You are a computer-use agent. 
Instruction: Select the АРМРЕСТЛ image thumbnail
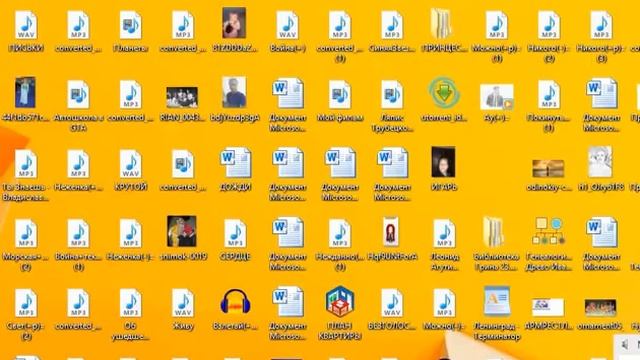(x=548, y=307)
